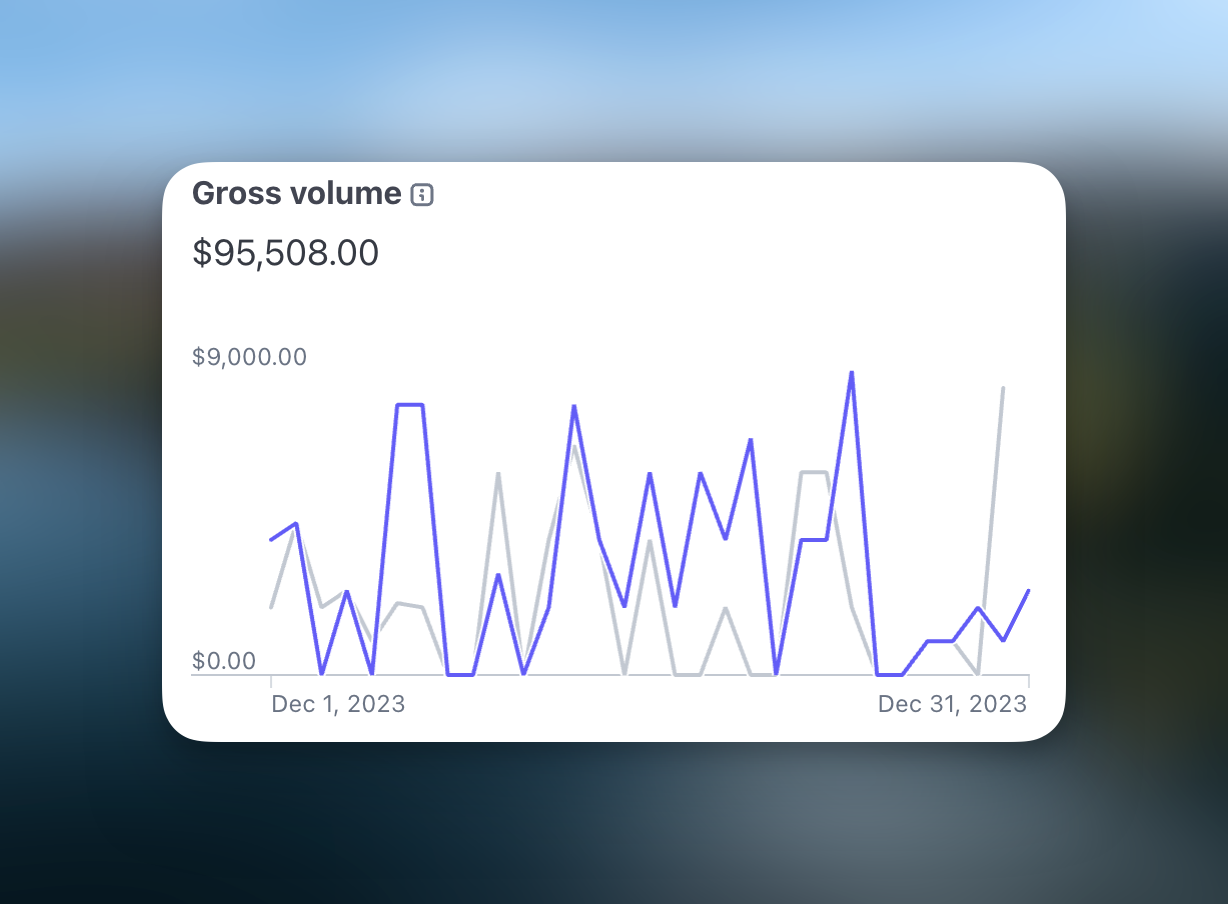
Task: Click the gray line's starting point
Action: (x=272, y=607)
